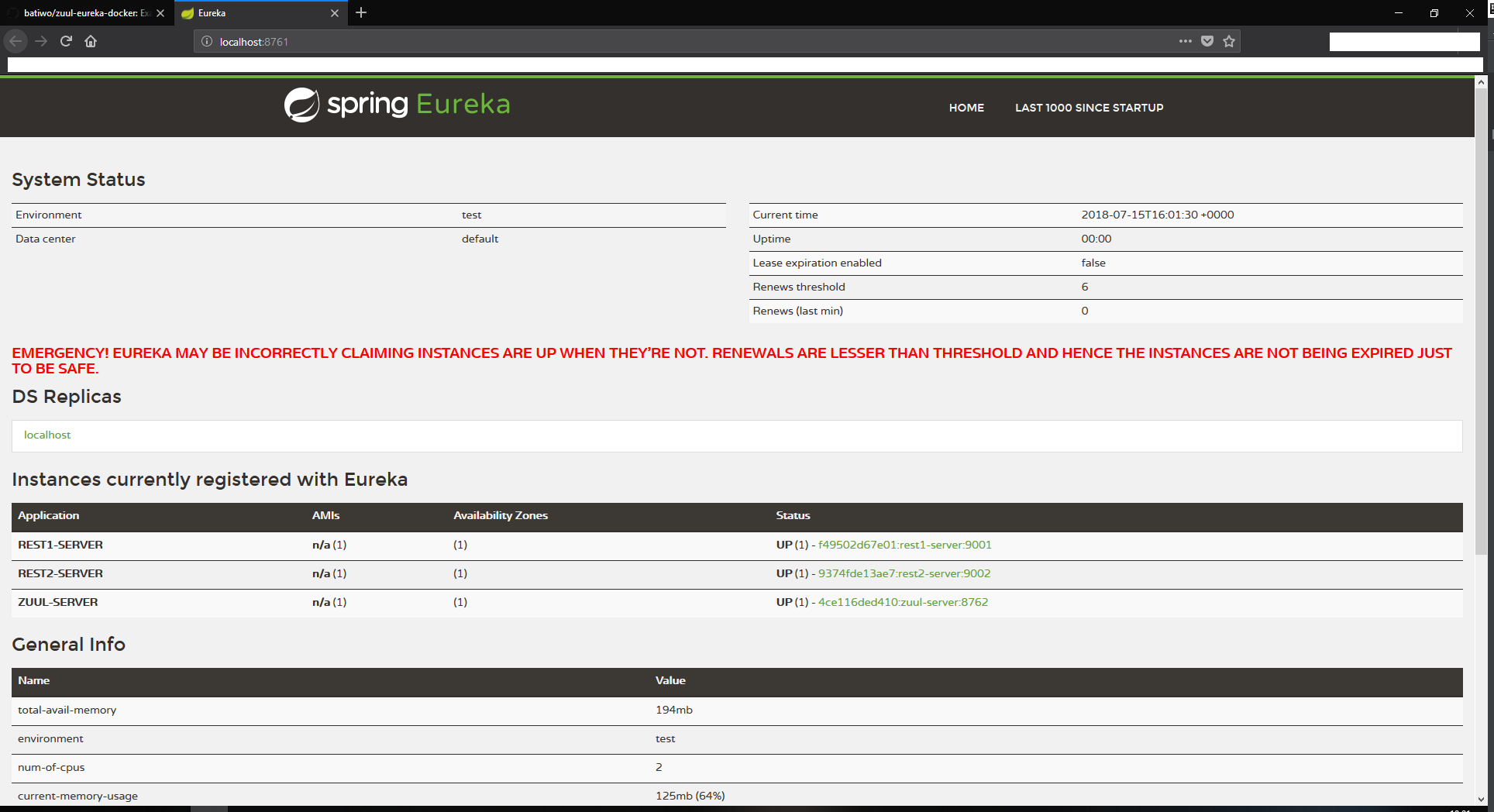This screenshot has width=1494, height=812.
Task: Click the AMIs column header
Action: click(x=325, y=515)
